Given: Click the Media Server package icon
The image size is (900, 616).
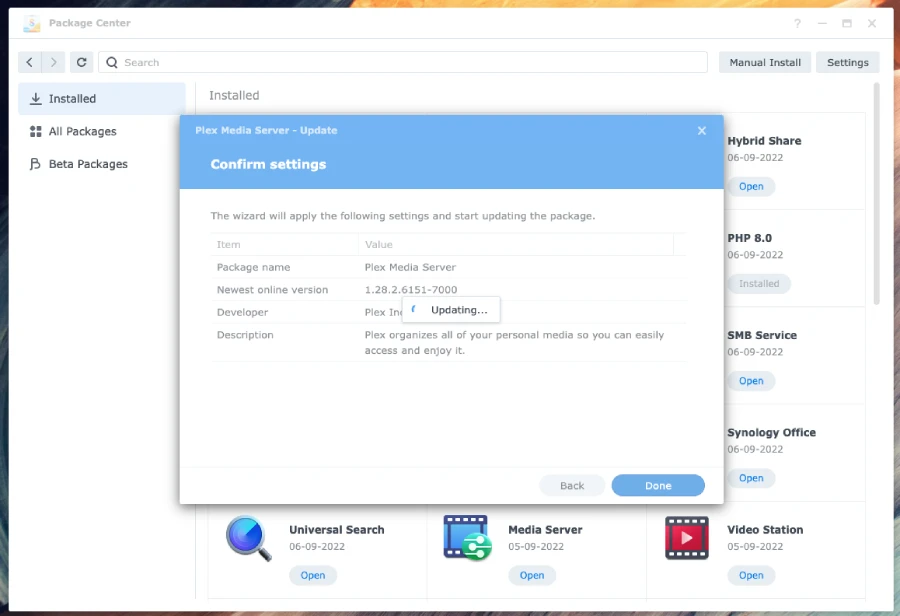Looking at the screenshot, I should tap(467, 538).
